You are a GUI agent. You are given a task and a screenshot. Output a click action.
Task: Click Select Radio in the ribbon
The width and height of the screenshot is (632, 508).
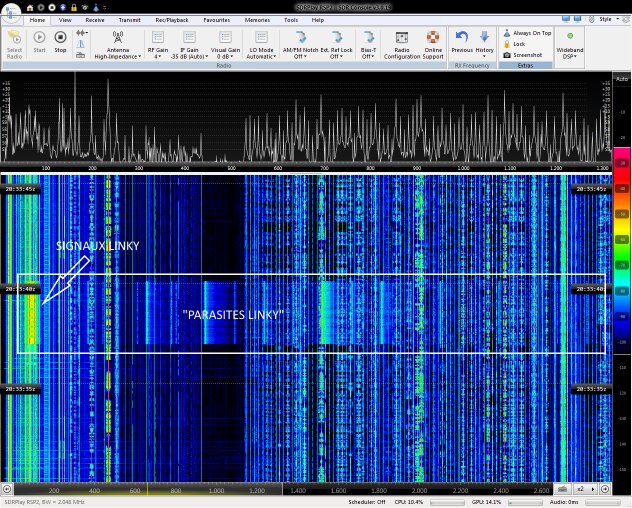click(x=14, y=45)
